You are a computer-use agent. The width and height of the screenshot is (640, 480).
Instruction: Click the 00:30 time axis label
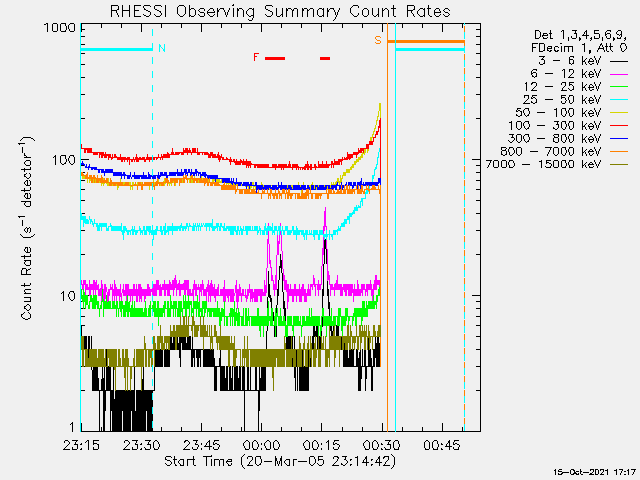pos(382,445)
